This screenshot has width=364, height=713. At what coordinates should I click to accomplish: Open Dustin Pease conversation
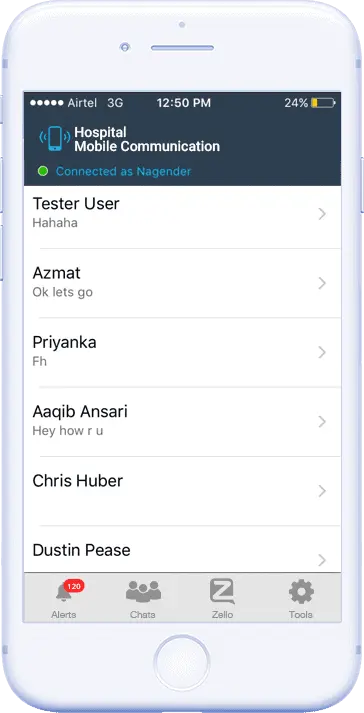coord(182,551)
